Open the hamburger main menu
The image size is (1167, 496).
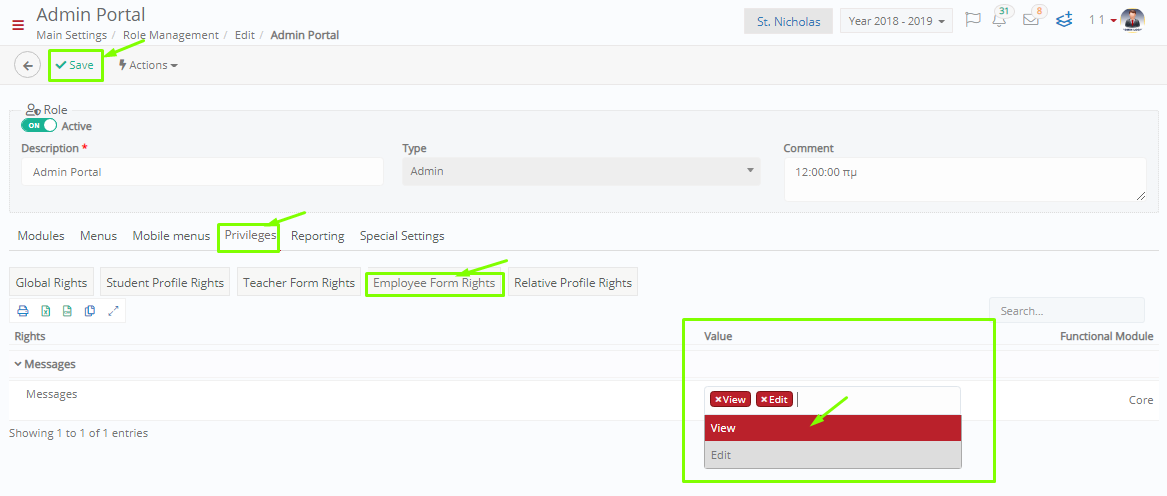point(19,25)
